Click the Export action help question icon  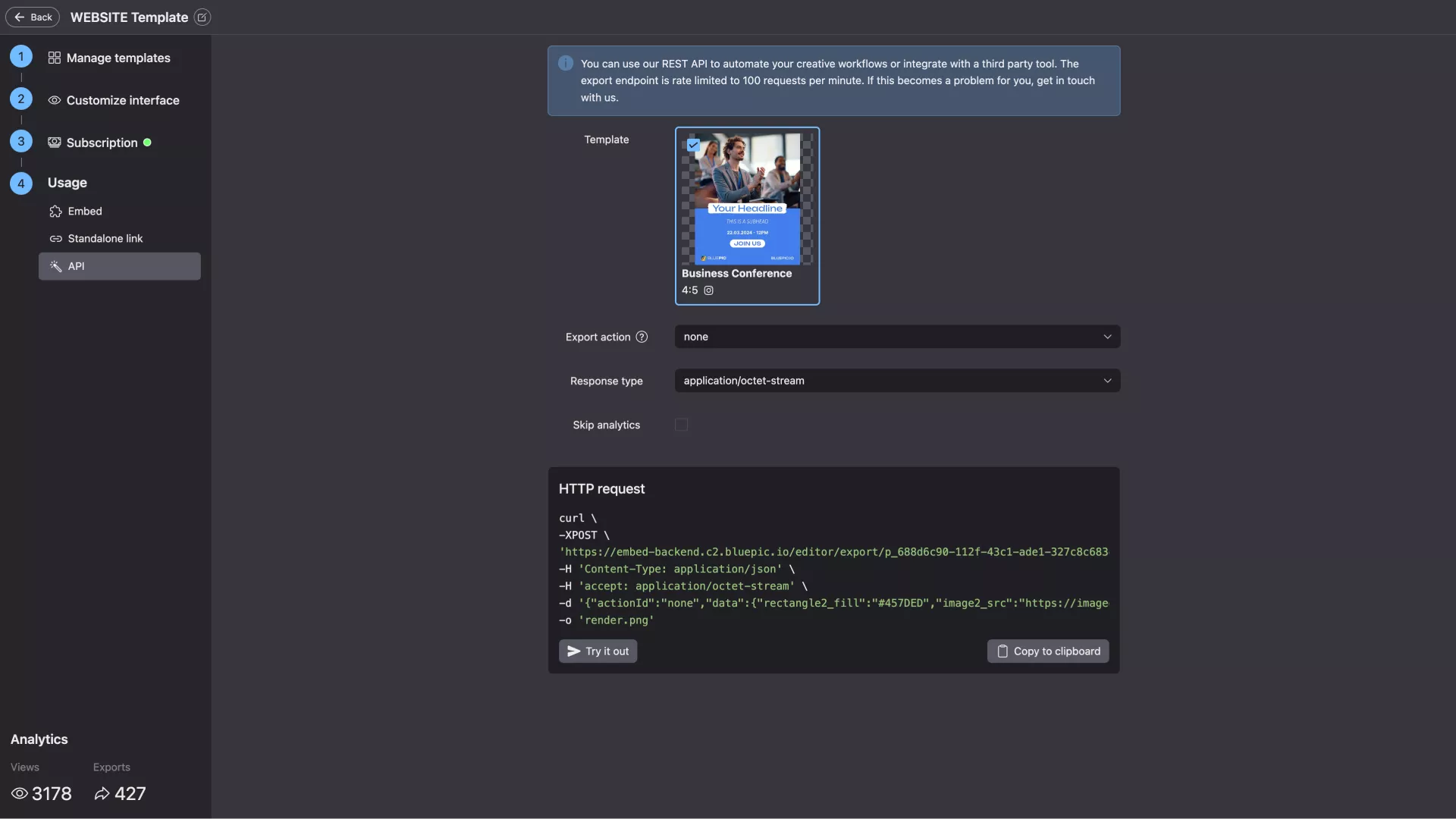pyautogui.click(x=642, y=337)
